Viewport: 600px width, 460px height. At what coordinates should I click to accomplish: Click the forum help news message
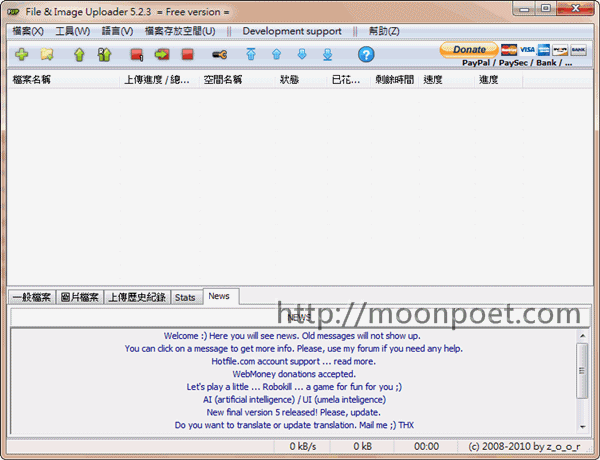(x=293, y=349)
